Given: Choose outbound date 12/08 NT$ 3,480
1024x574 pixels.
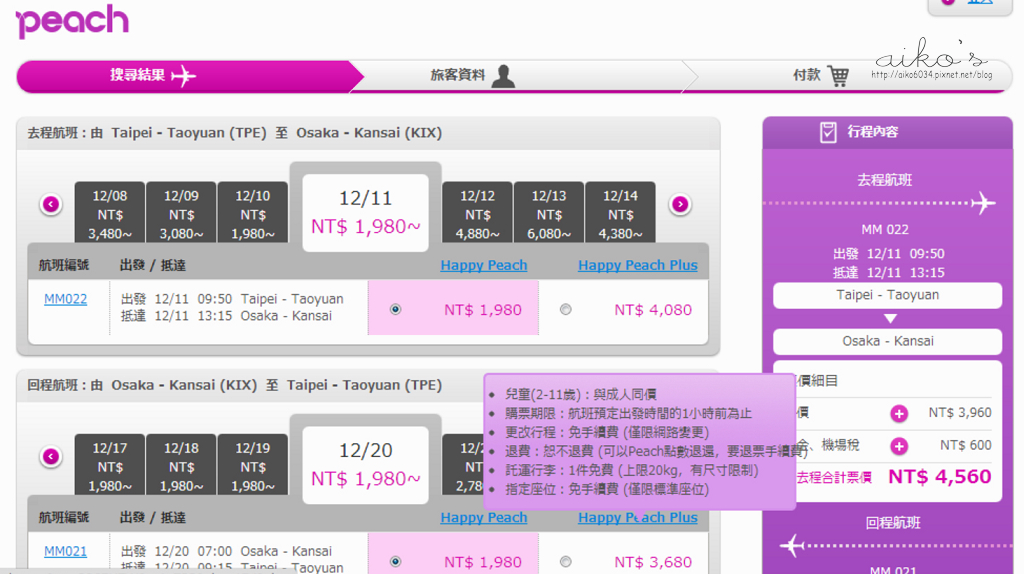Looking at the screenshot, I should [110, 213].
